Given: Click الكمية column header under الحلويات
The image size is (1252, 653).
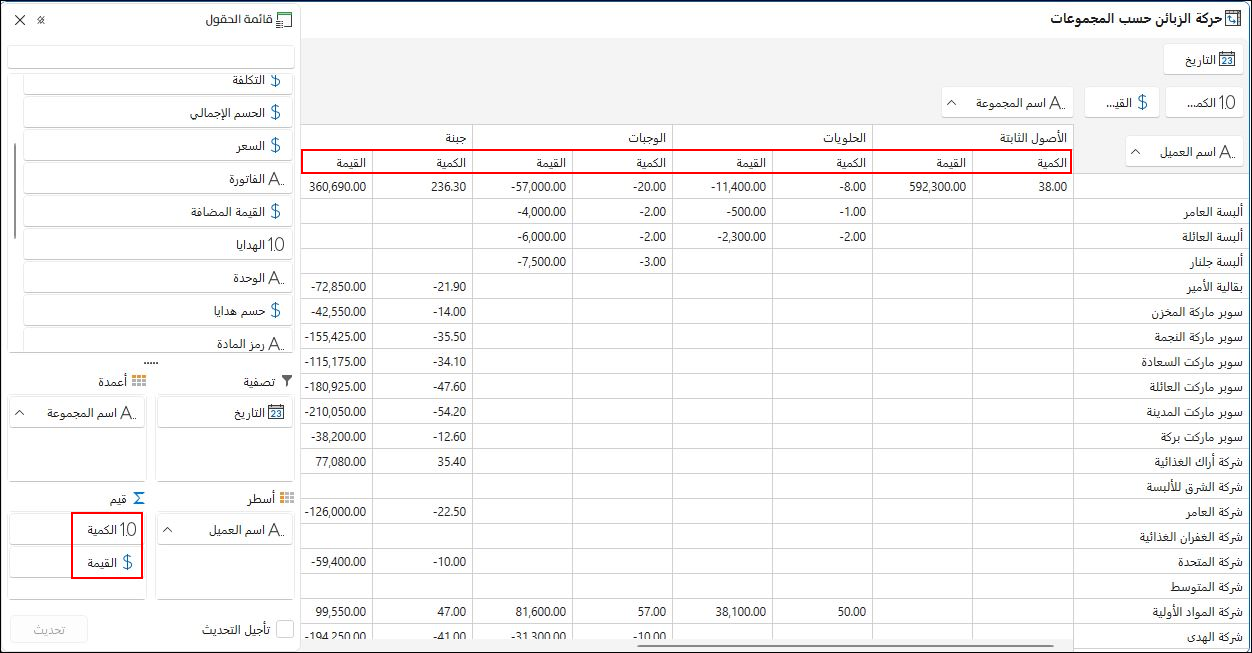Looking at the screenshot, I should coord(822,162).
